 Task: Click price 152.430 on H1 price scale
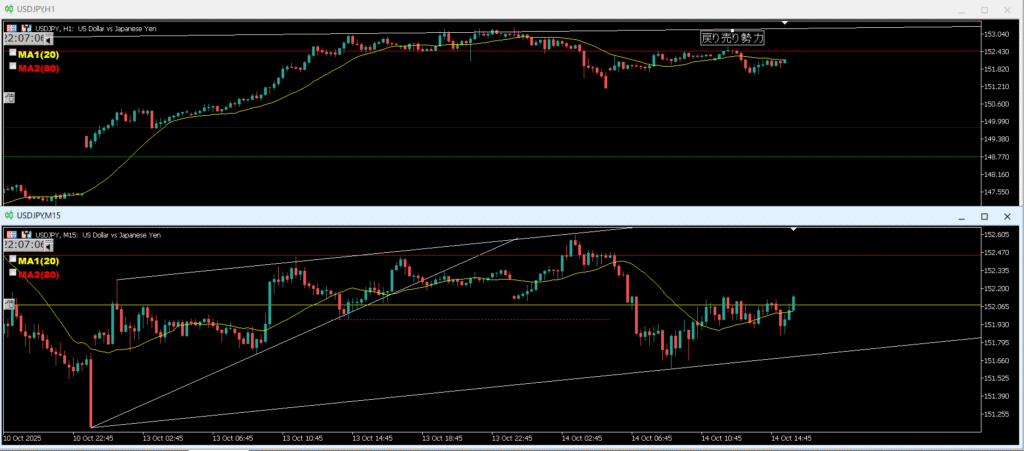pyautogui.click(x=999, y=52)
